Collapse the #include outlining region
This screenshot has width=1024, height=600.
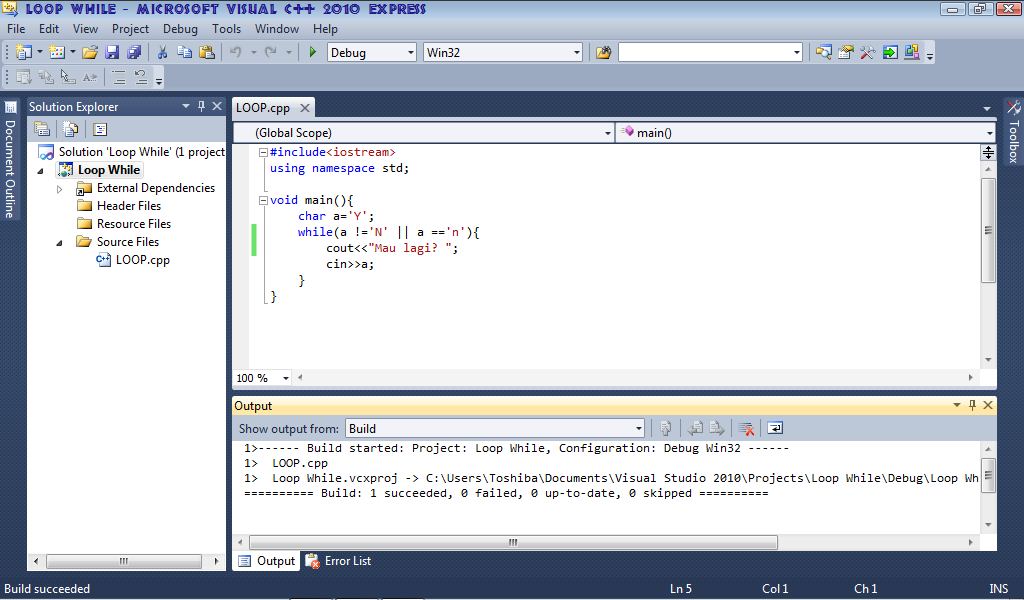[x=263, y=152]
